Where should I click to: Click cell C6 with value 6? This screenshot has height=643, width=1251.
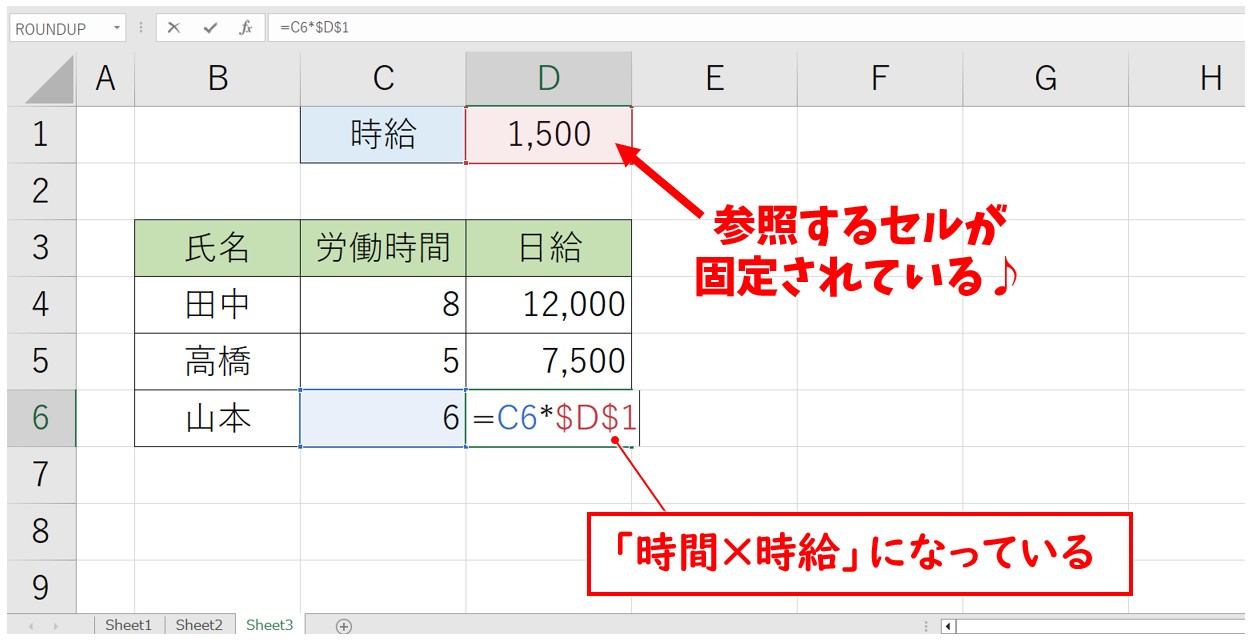(383, 418)
